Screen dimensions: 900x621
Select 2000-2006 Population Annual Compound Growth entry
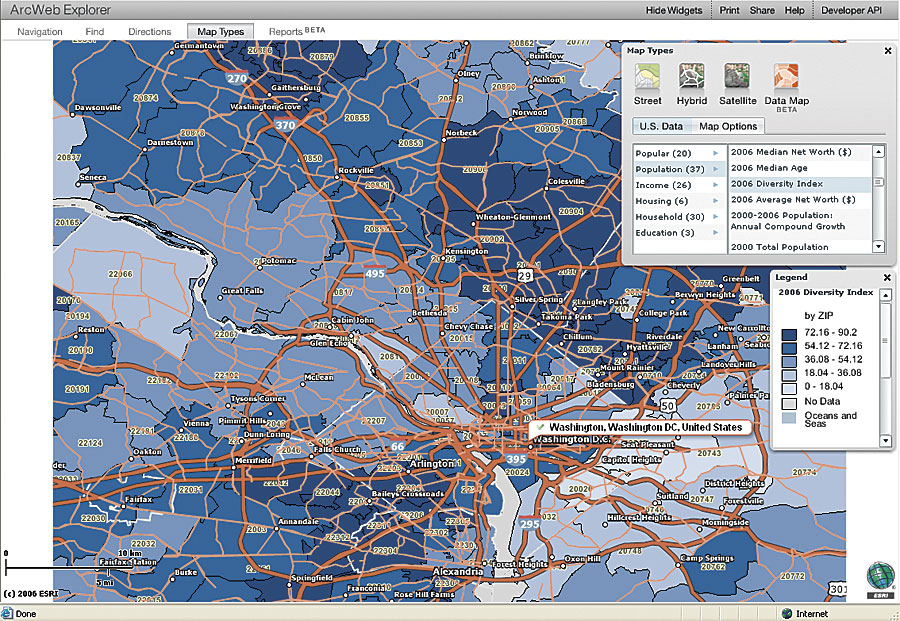point(800,221)
